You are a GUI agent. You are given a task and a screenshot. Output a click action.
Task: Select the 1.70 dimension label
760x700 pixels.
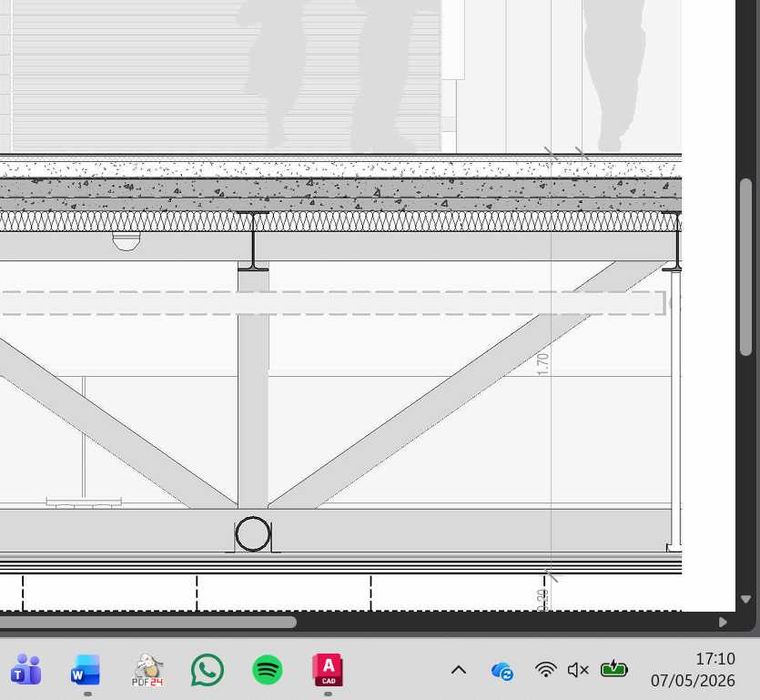pos(543,365)
